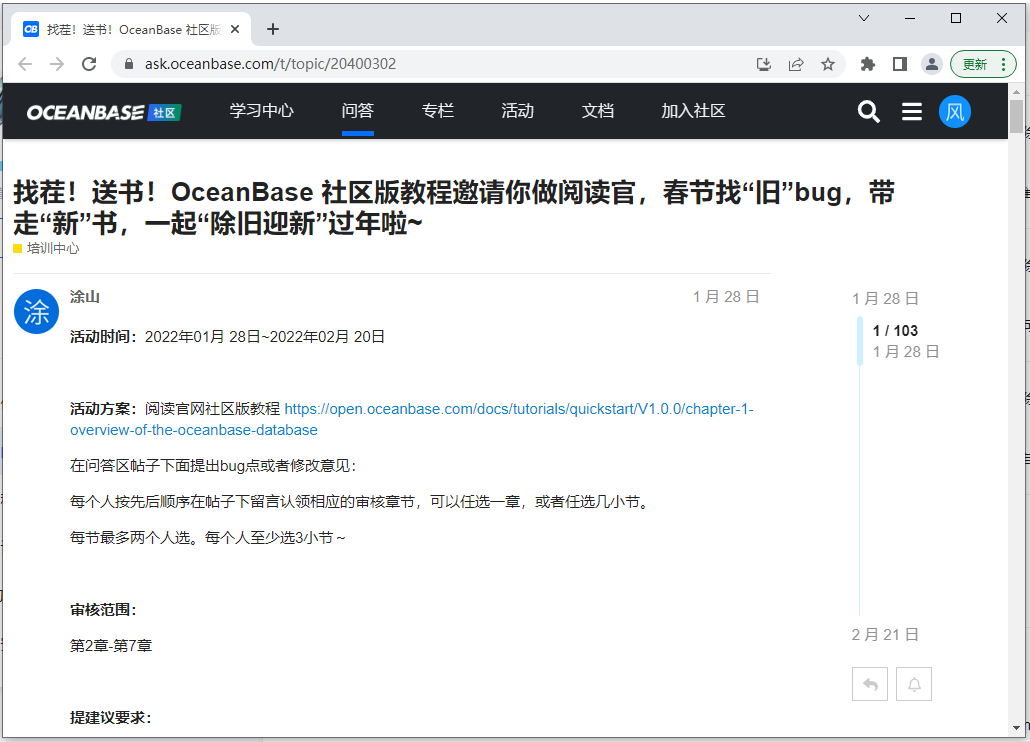This screenshot has height=742, width=1030.
Task: Bookmark this page with the star icon
Action: coord(828,64)
